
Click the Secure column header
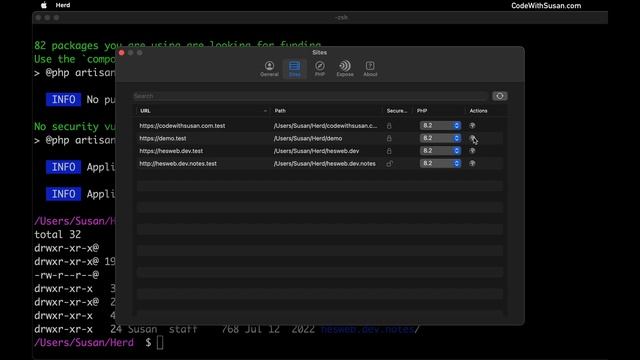pyautogui.click(x=397, y=111)
